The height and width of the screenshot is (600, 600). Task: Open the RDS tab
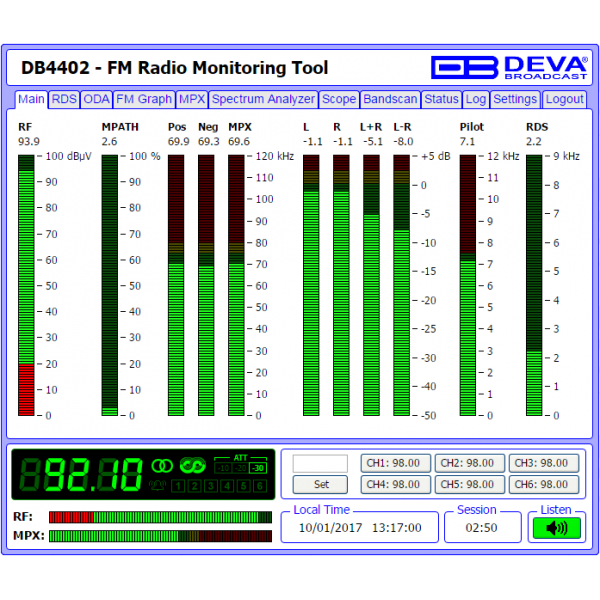[64, 99]
